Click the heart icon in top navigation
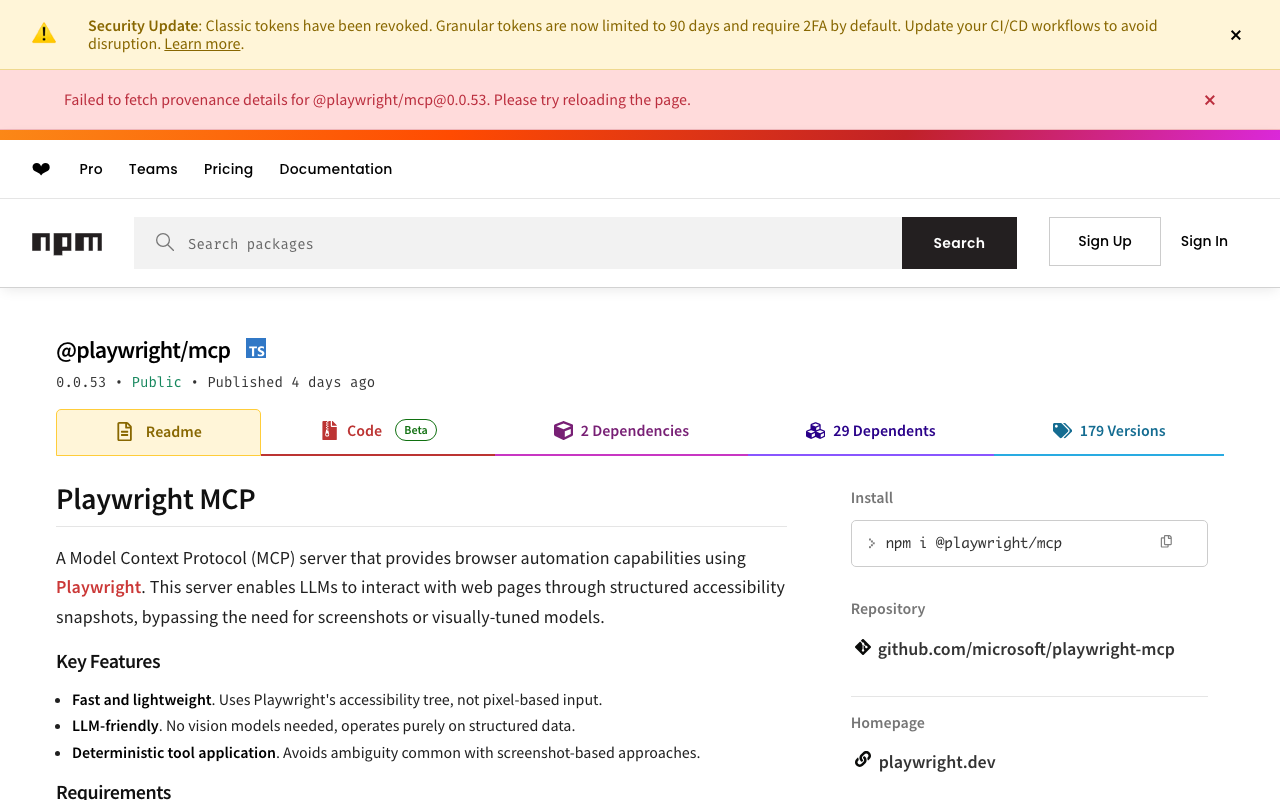Image resolution: width=1280 pixels, height=800 pixels. pyautogui.click(x=41, y=169)
